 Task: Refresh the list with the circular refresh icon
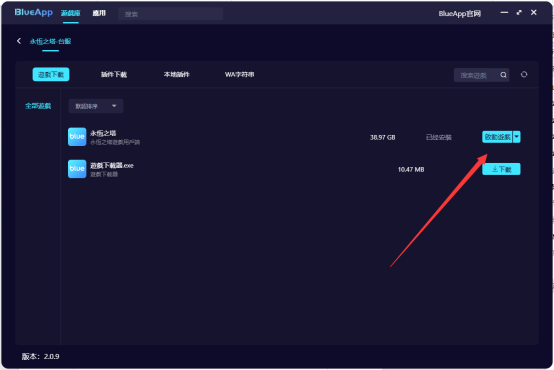[x=524, y=74]
